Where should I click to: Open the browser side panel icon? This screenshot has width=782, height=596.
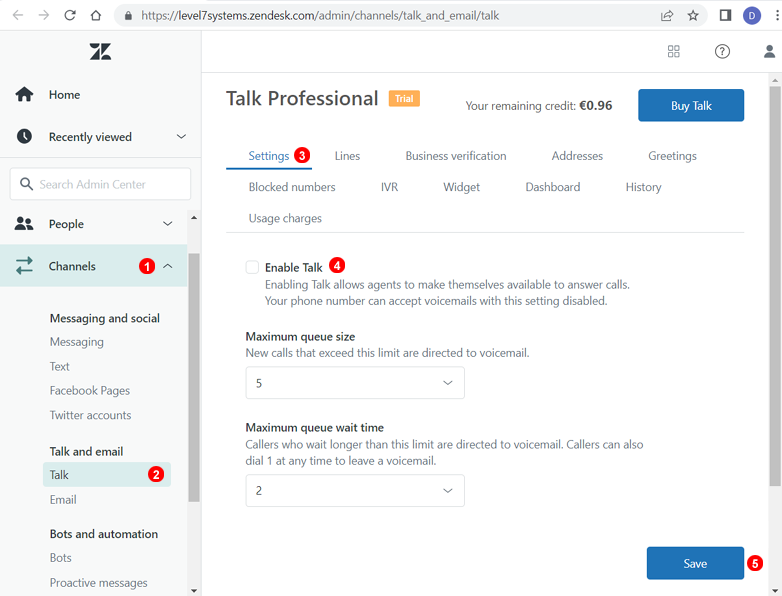pyautogui.click(x=725, y=15)
